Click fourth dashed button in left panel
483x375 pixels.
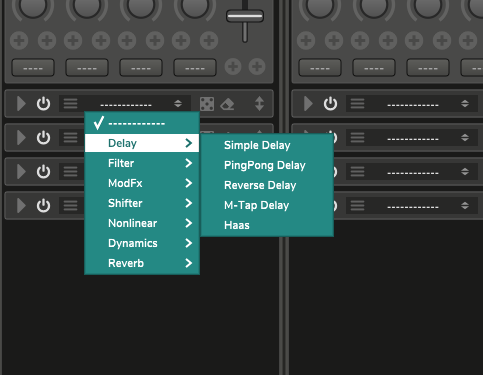(x=195, y=68)
